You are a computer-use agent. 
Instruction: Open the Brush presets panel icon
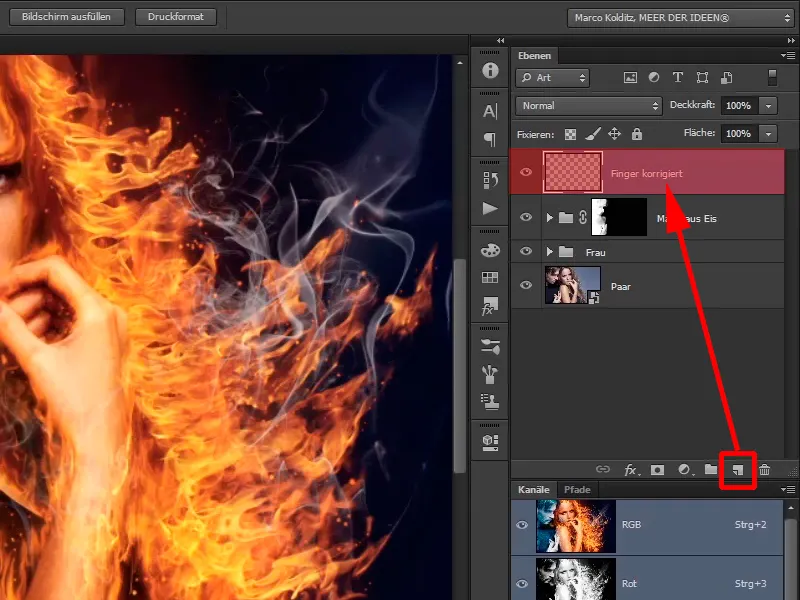coord(490,347)
